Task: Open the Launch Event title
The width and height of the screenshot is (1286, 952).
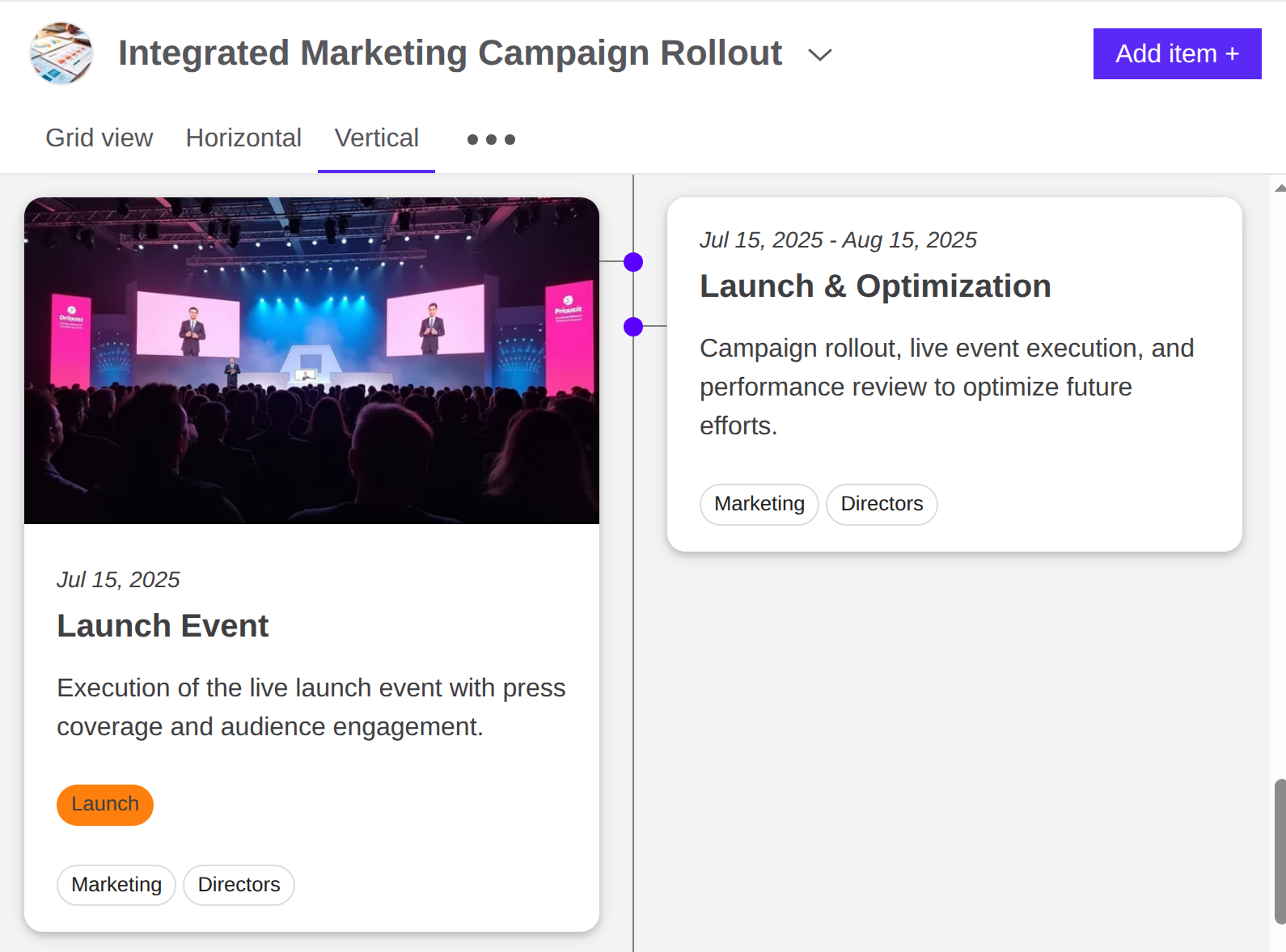Action: (163, 626)
